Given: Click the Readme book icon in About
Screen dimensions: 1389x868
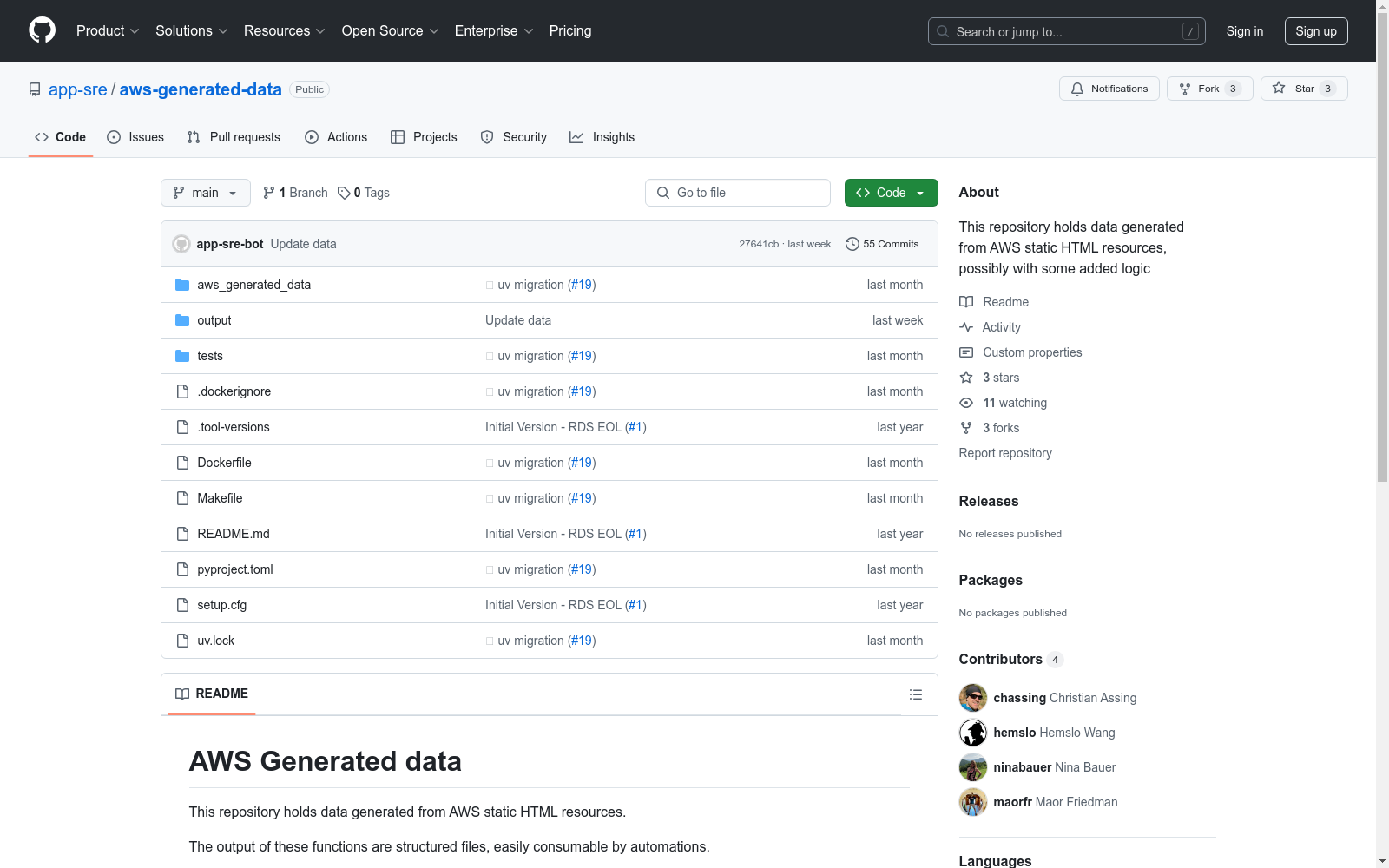Looking at the screenshot, I should [x=966, y=302].
